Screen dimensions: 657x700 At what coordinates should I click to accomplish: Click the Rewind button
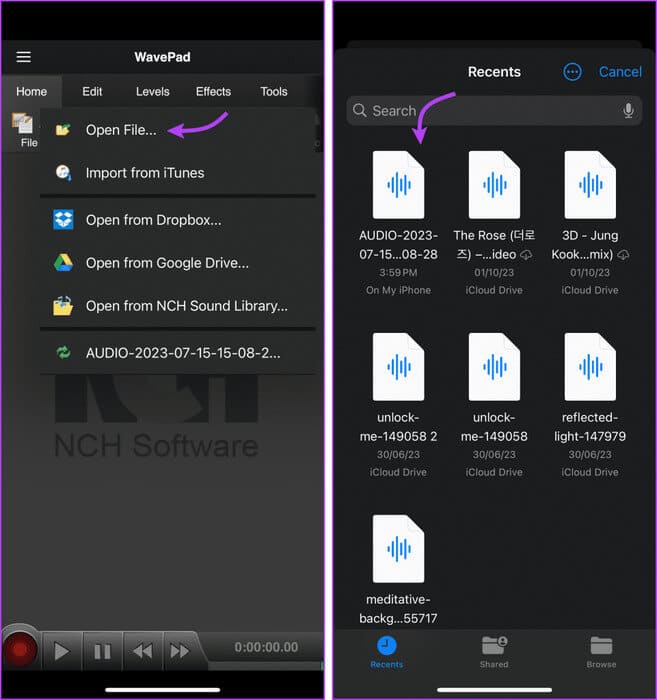tap(143, 651)
